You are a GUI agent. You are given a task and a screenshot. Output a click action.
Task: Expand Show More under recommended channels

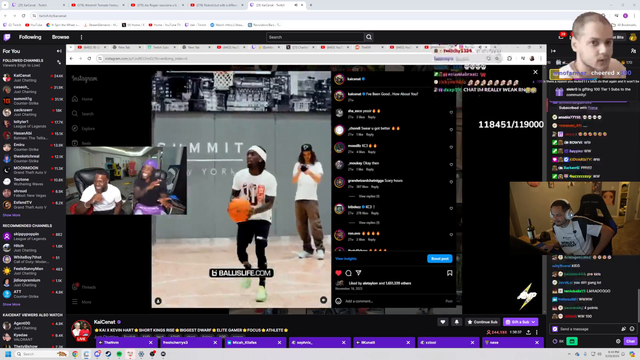tap(11, 304)
